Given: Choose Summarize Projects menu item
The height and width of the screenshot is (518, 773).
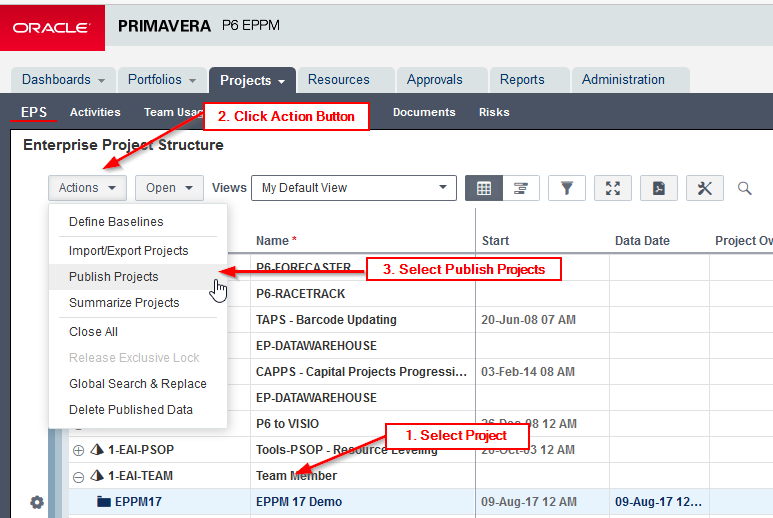Looking at the screenshot, I should point(138,303).
